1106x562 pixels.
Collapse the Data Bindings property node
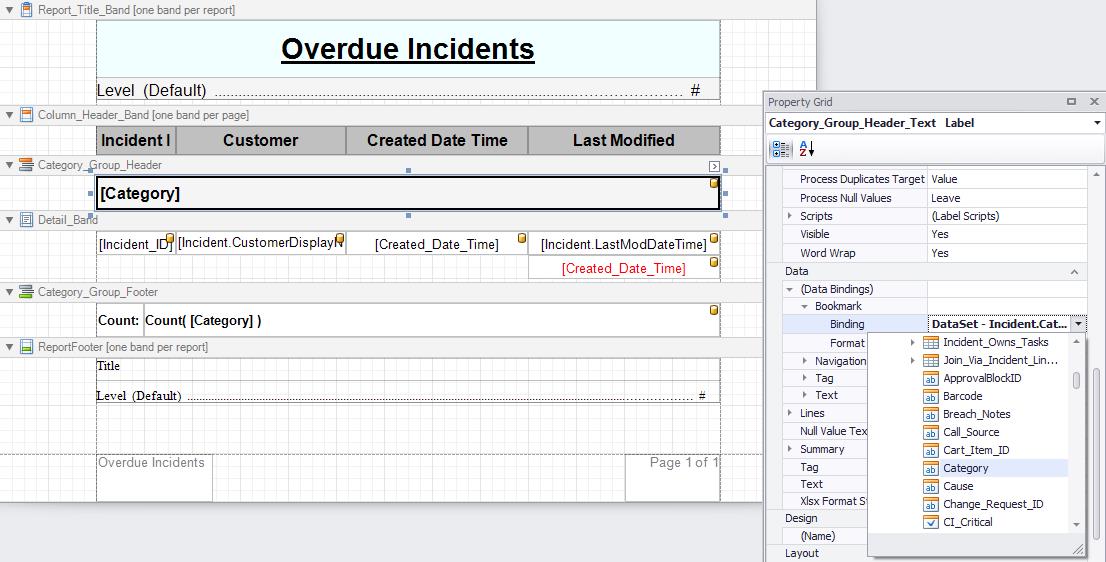pyautogui.click(x=790, y=289)
